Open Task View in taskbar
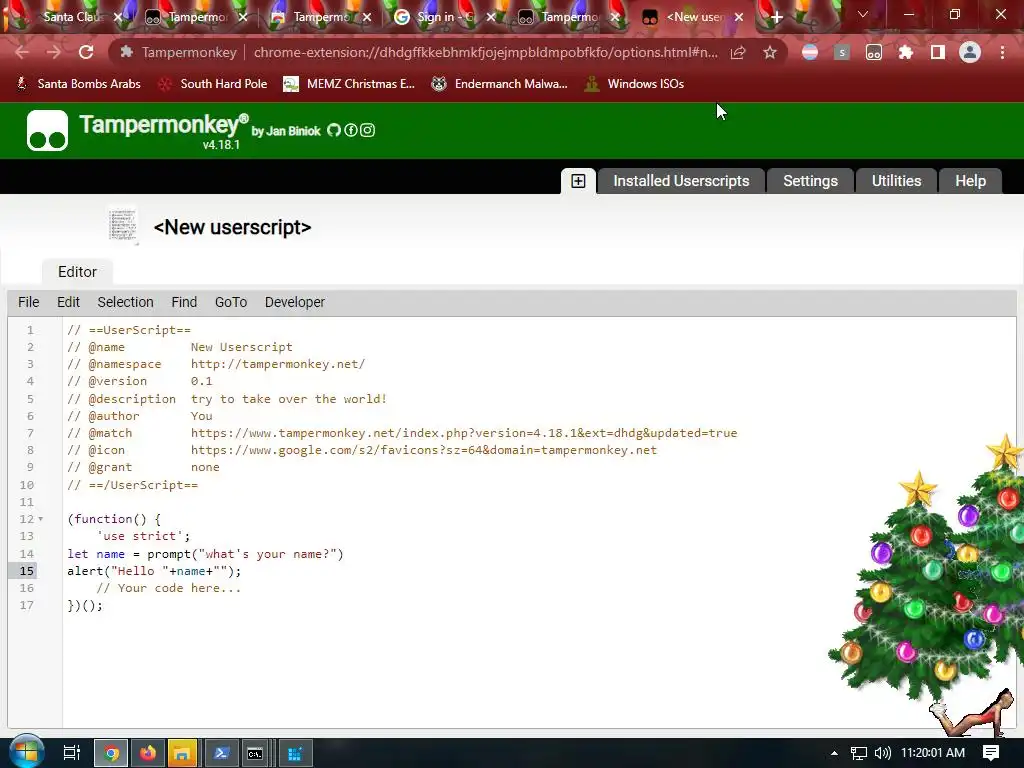 pyautogui.click(x=71, y=753)
